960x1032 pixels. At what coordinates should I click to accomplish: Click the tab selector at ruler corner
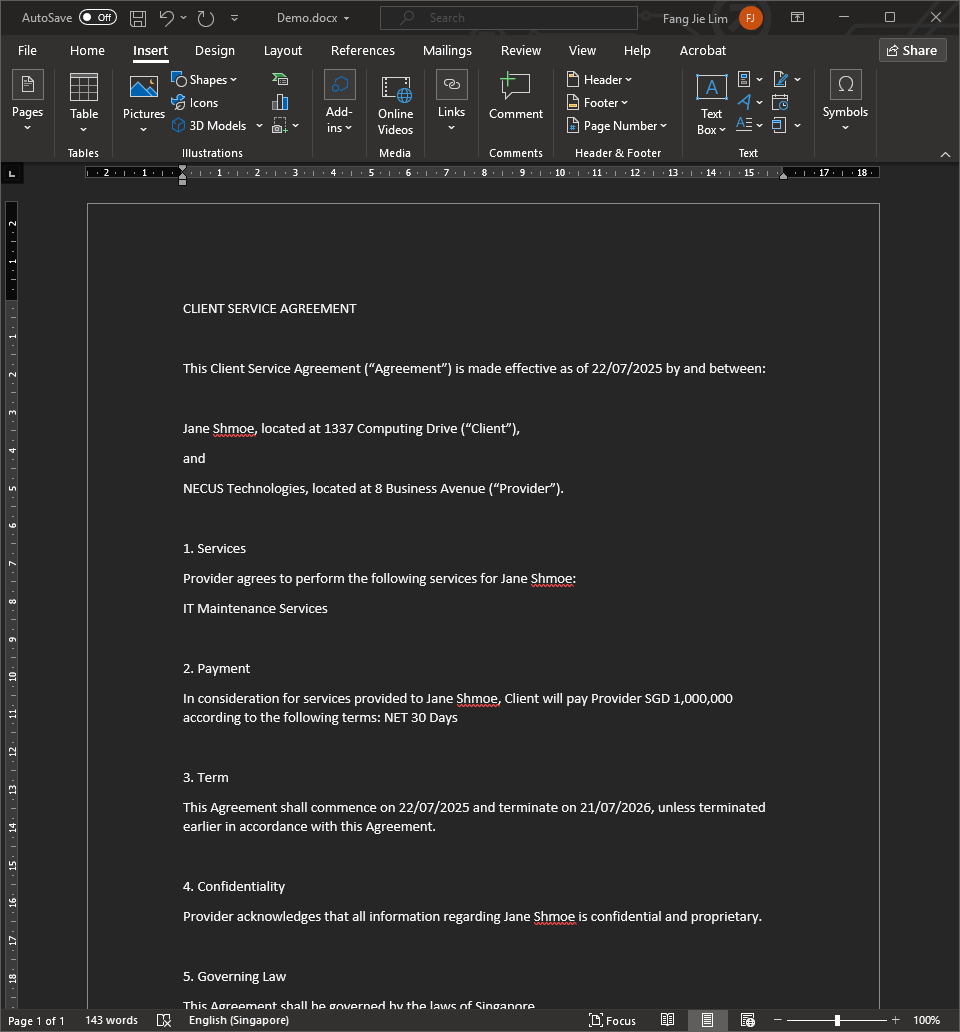click(x=12, y=174)
